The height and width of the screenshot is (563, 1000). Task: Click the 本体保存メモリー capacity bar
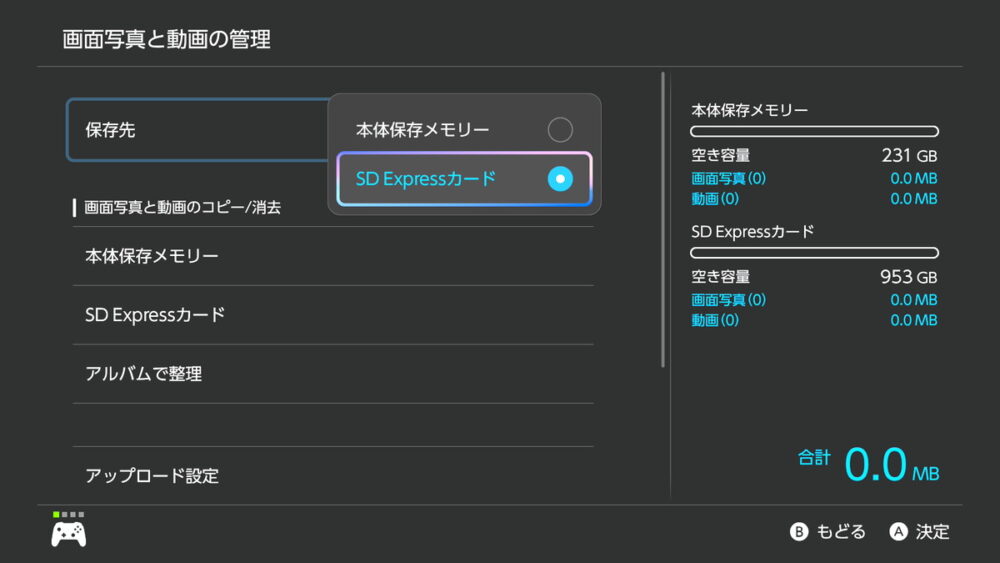[x=814, y=131]
